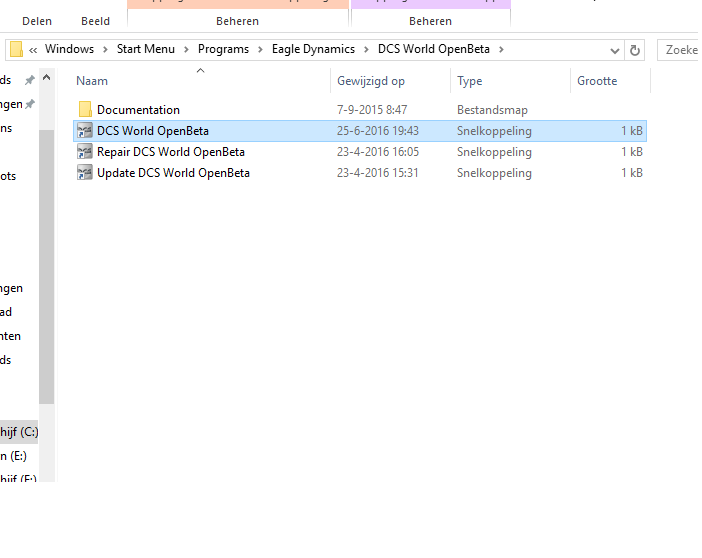Open sidebar item ending in 'ots'
Screen dimensions: 702x558
coord(8,176)
